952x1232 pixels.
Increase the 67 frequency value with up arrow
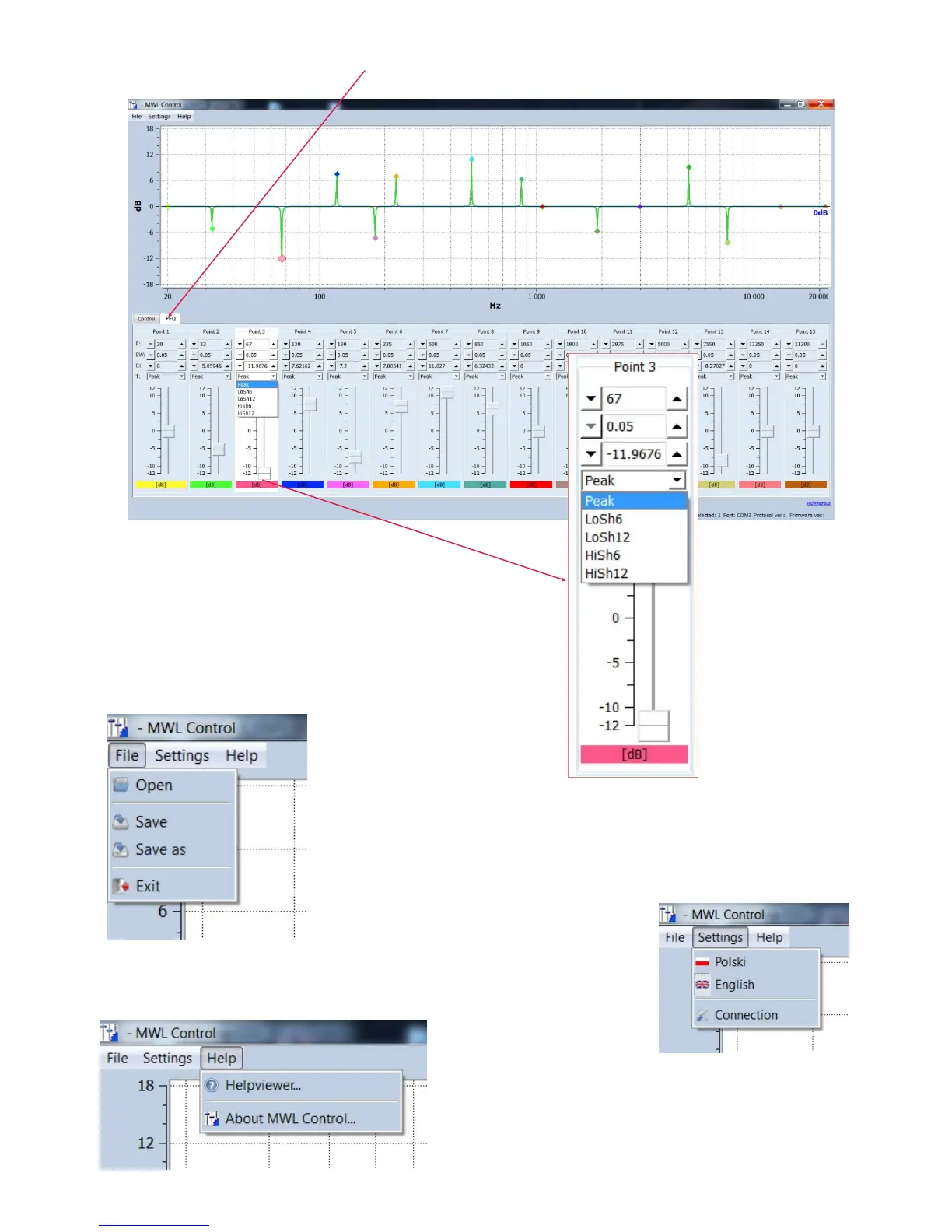[677, 399]
